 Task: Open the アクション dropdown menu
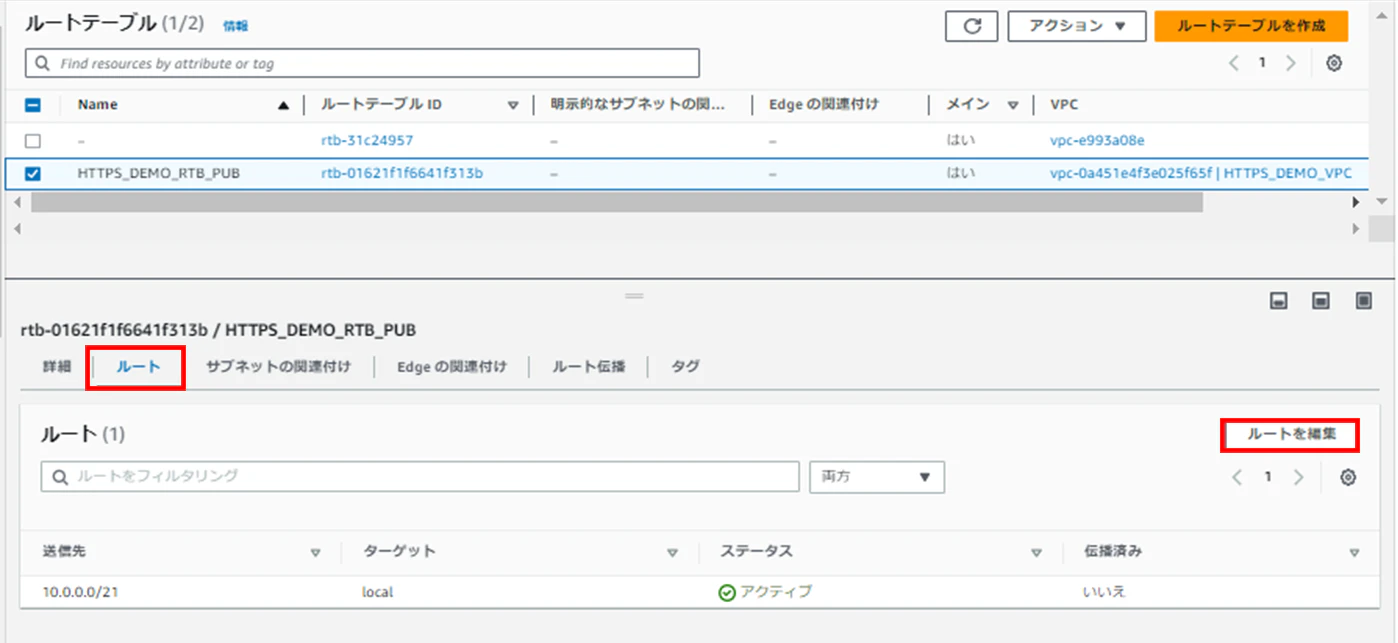[1076, 26]
